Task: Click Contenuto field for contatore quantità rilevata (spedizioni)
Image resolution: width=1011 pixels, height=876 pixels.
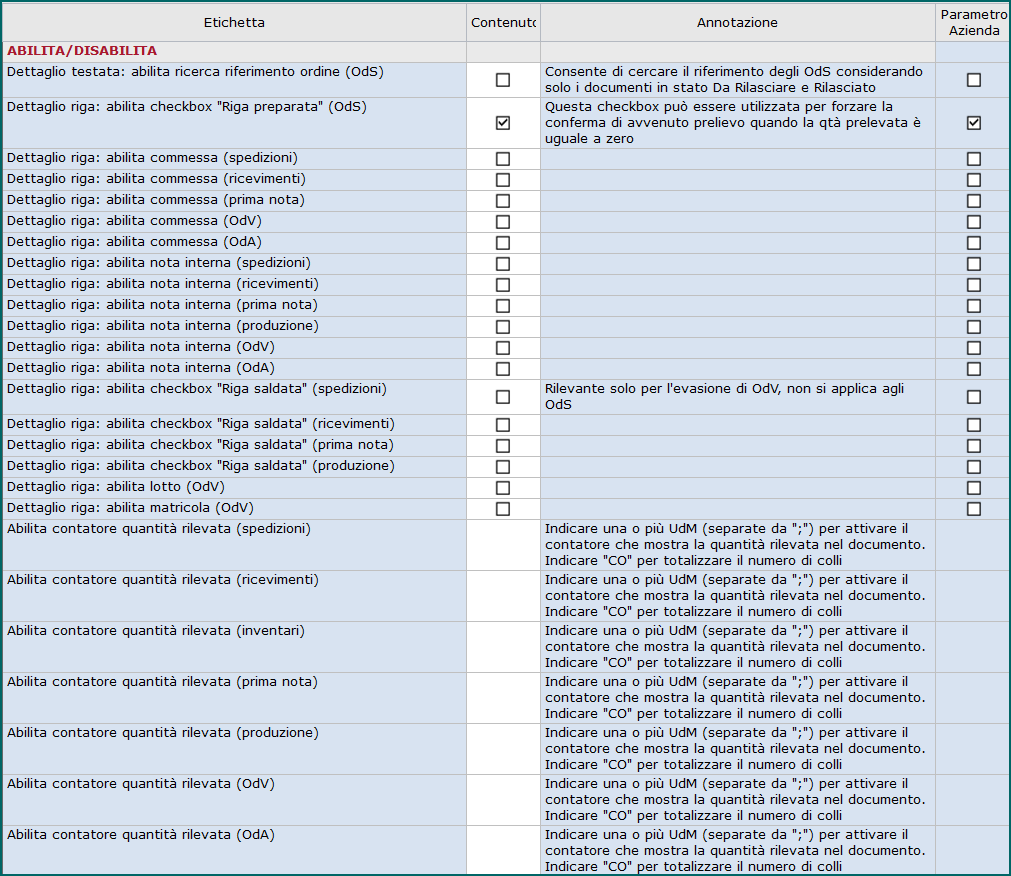Action: 503,545
